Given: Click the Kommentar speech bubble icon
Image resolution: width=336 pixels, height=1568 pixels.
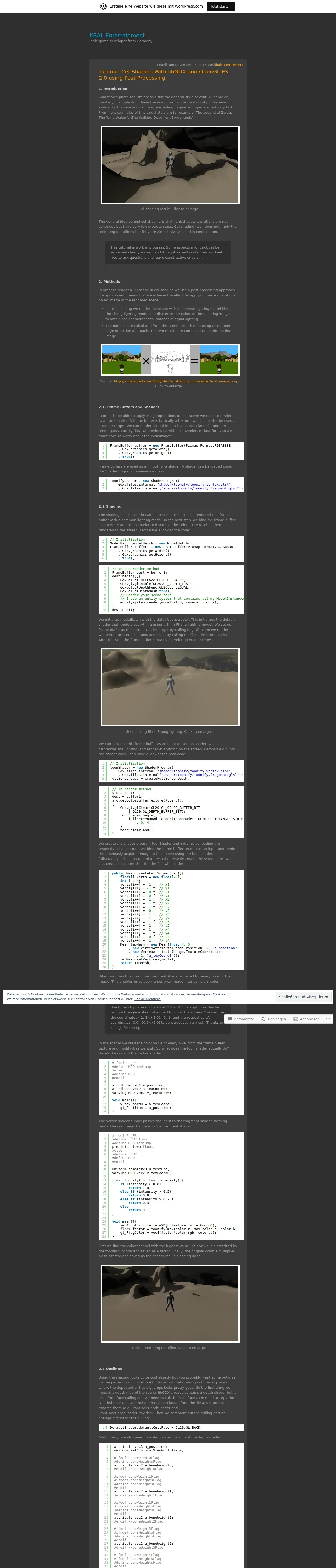Looking at the screenshot, I should pyautogui.click(x=230, y=1018).
